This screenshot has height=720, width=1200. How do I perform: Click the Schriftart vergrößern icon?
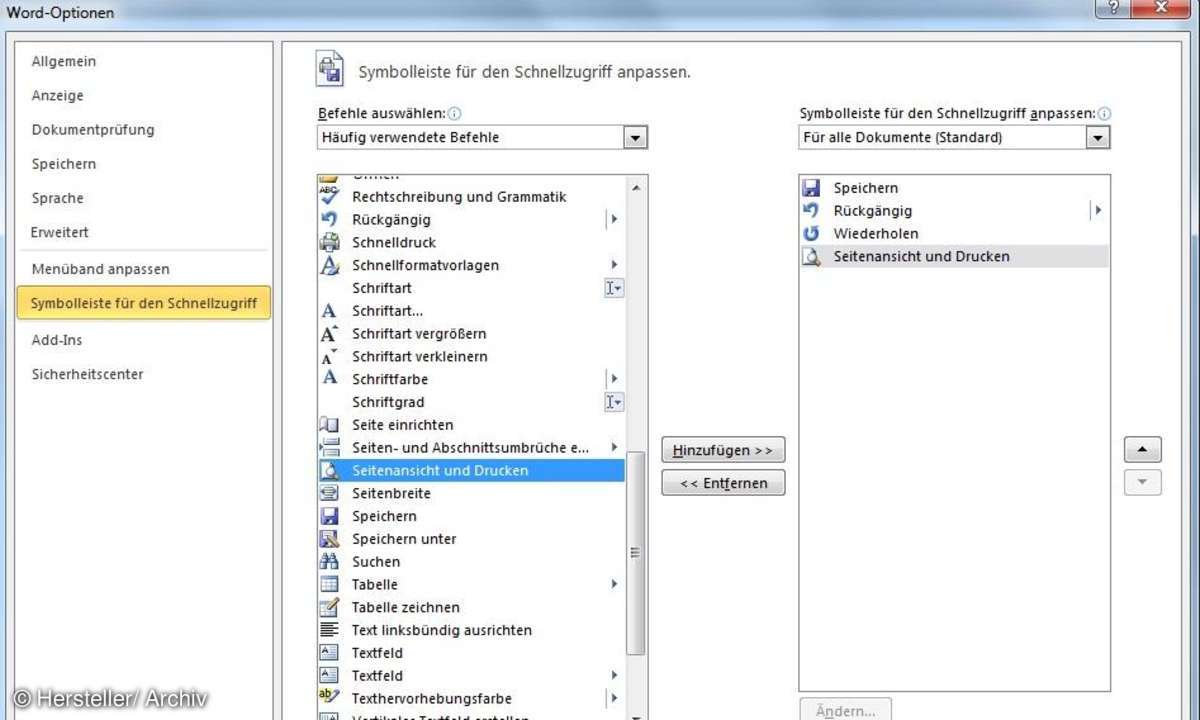329,334
